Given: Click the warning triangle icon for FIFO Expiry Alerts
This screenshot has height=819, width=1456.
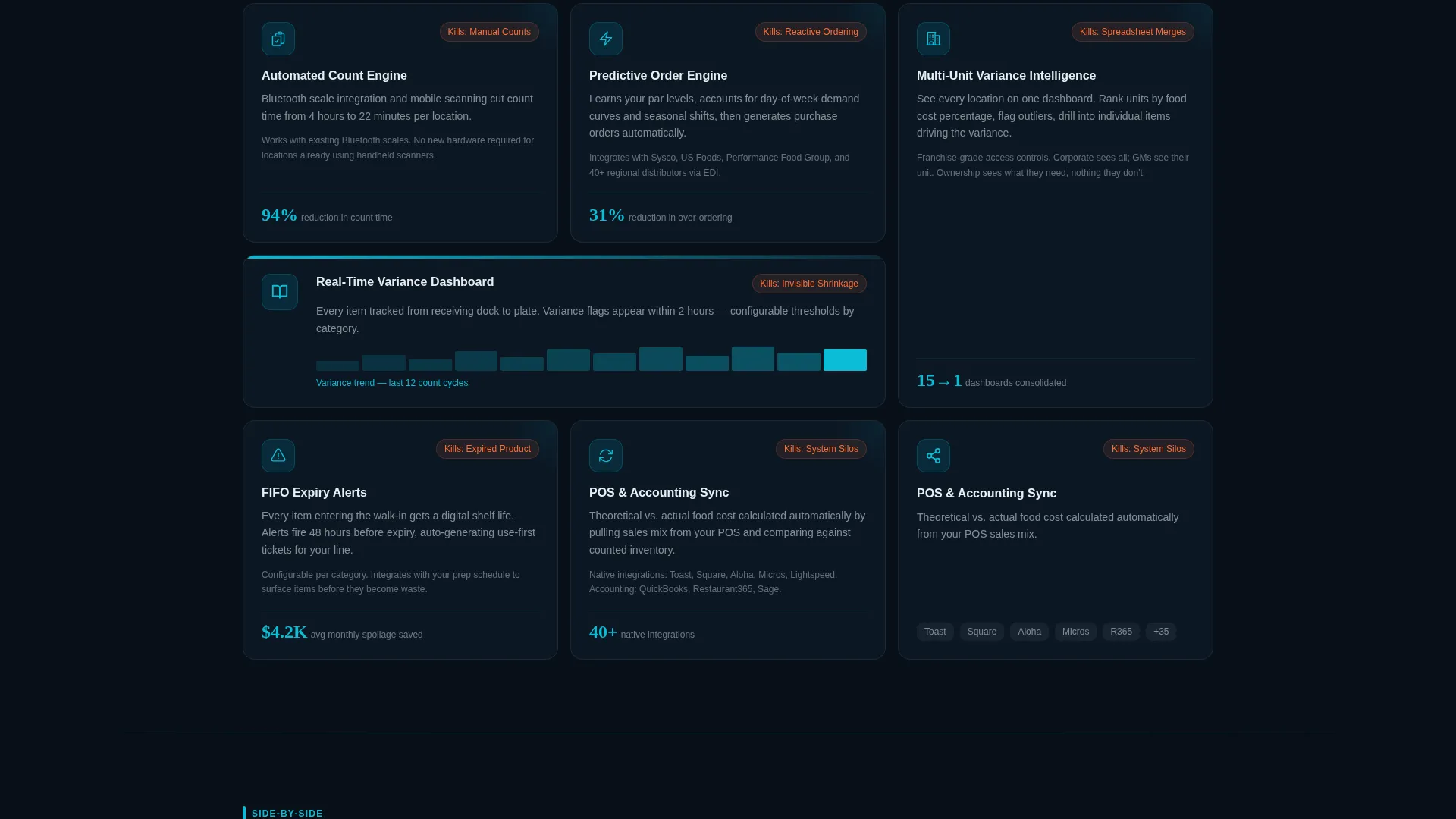Looking at the screenshot, I should point(278,456).
